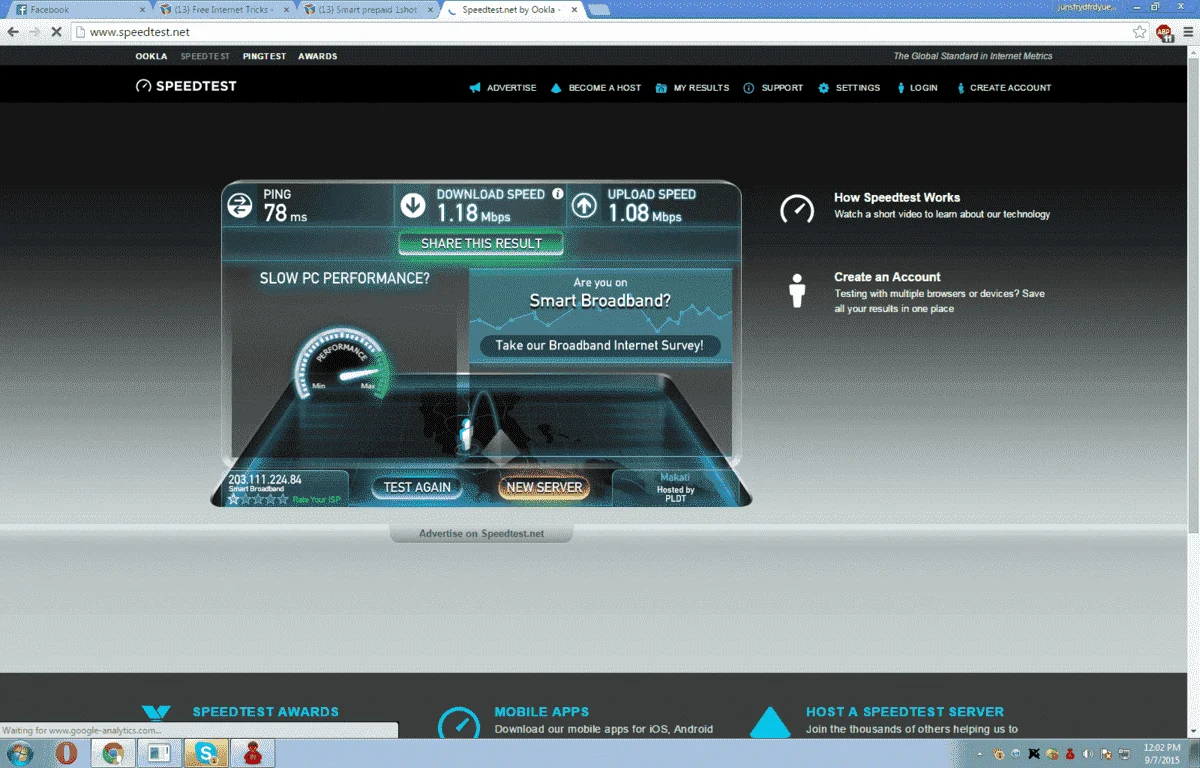Screen dimensions: 1200x768
Task: Click the Host a Speedtest Server triangle icon
Action: pos(770,724)
